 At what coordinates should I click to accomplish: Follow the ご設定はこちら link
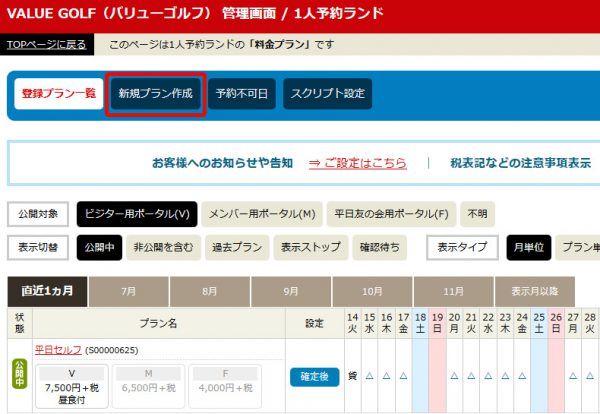pyautogui.click(x=358, y=163)
